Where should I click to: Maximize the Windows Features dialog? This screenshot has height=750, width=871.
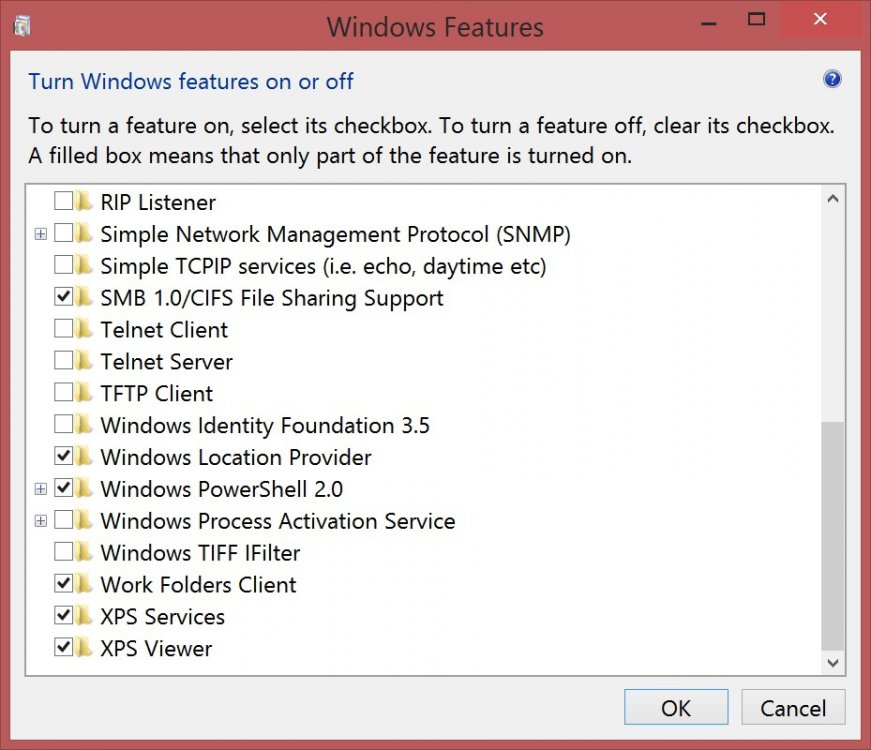[756, 20]
